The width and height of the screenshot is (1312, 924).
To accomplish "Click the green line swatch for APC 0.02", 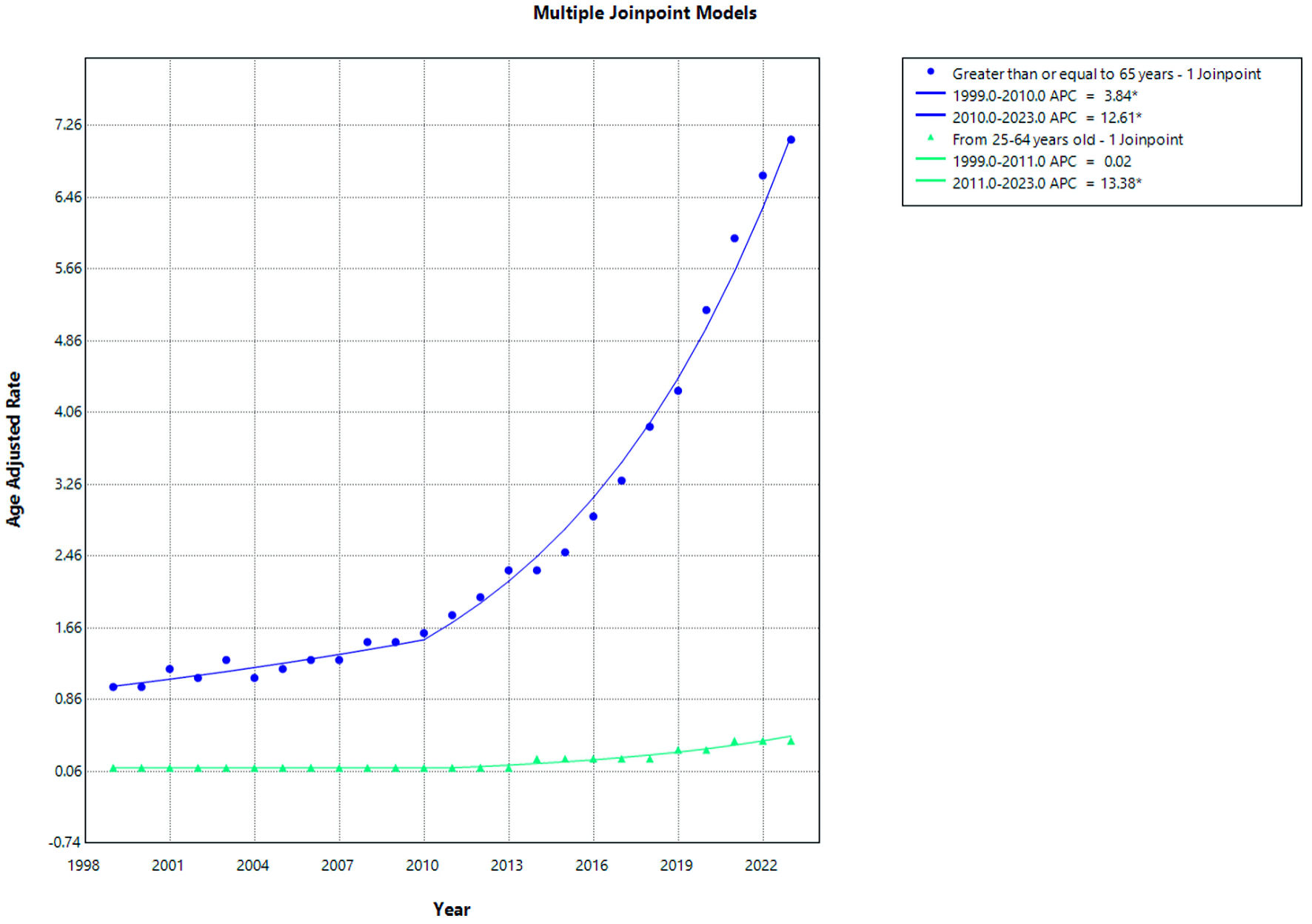I will click(x=930, y=159).
